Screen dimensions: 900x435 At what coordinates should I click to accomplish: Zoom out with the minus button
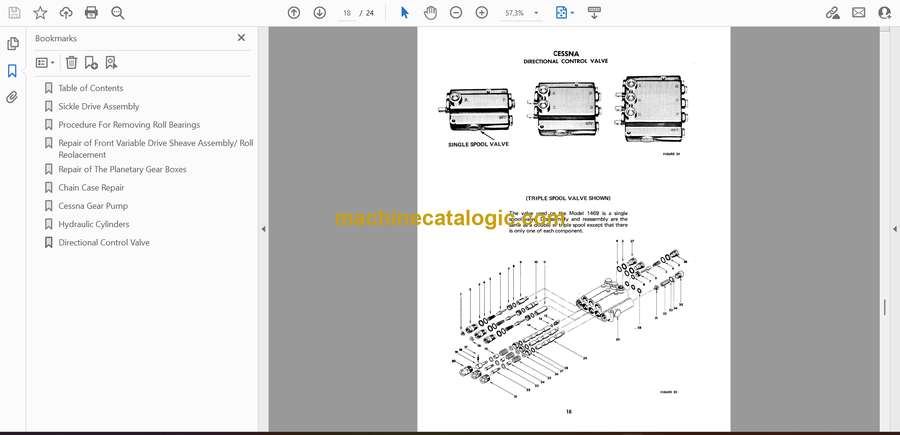tap(456, 13)
